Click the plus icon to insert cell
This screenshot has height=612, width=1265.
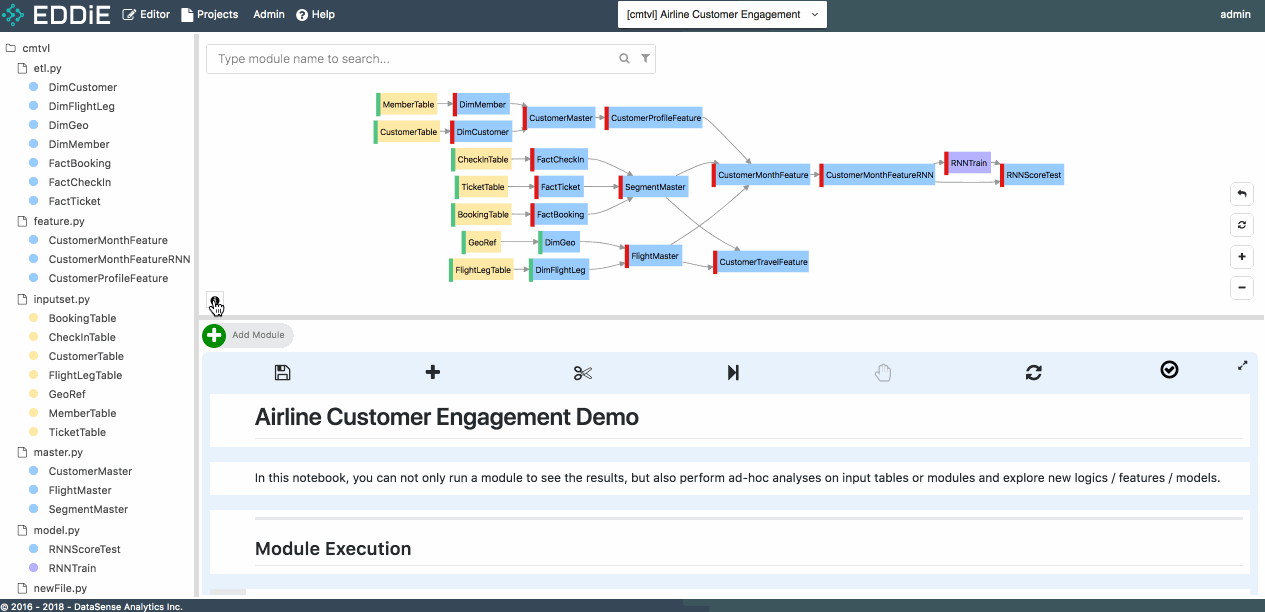pyautogui.click(x=433, y=373)
